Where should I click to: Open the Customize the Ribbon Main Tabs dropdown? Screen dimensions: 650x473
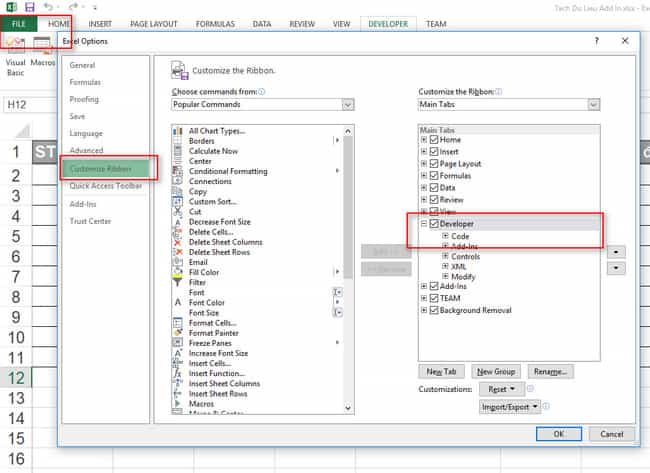click(594, 104)
